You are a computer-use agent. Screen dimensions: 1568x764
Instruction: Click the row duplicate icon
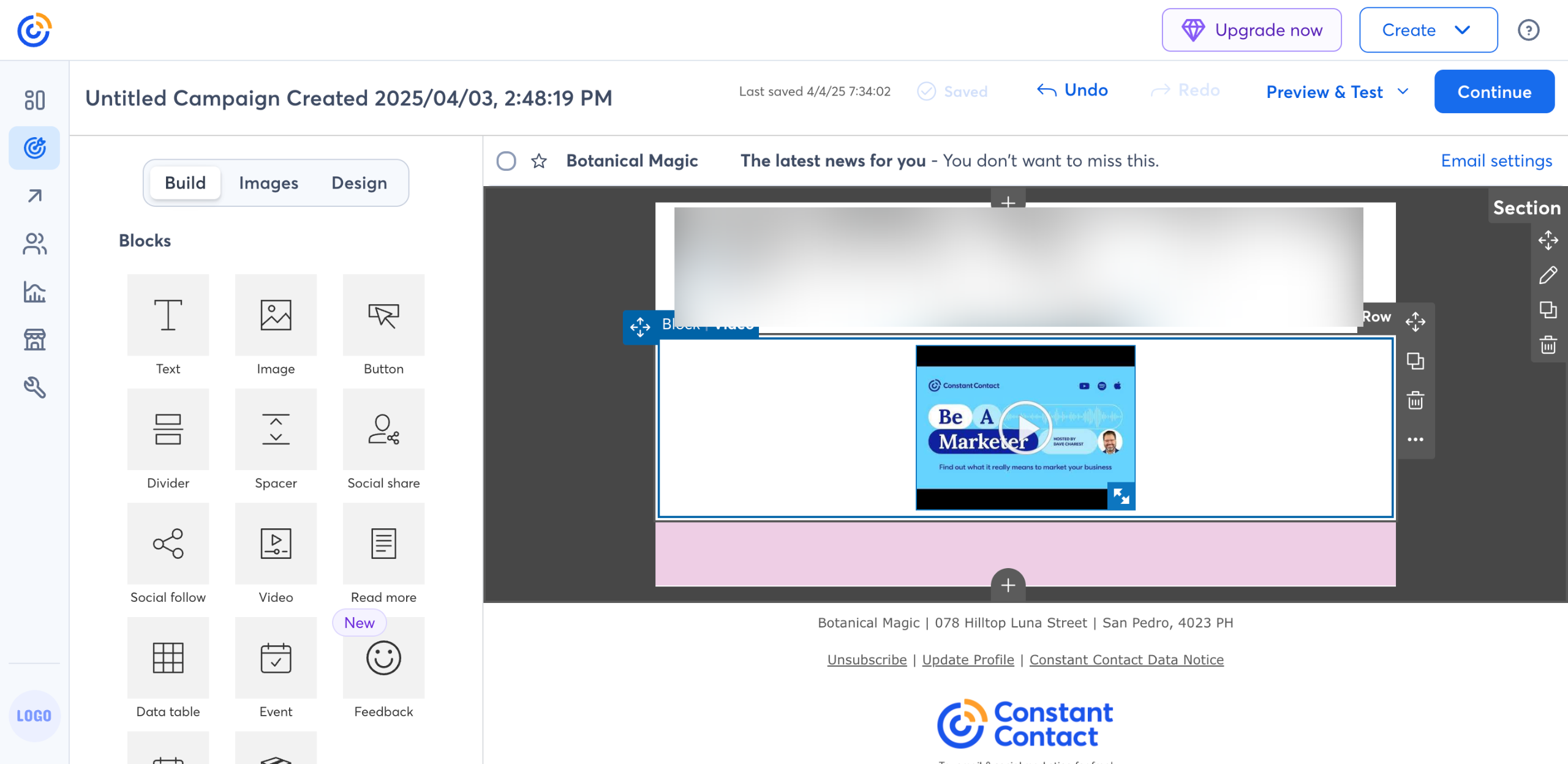[x=1415, y=361]
